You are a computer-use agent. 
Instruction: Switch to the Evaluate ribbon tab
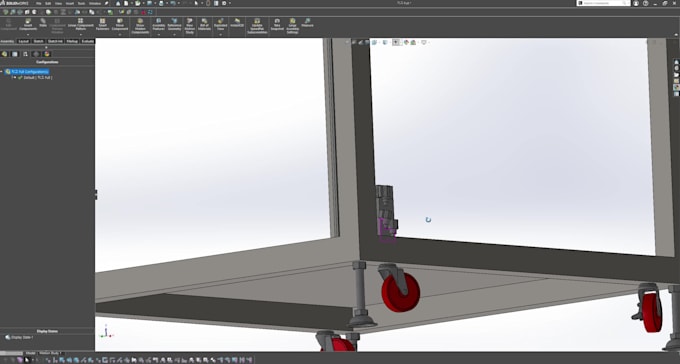click(88, 41)
